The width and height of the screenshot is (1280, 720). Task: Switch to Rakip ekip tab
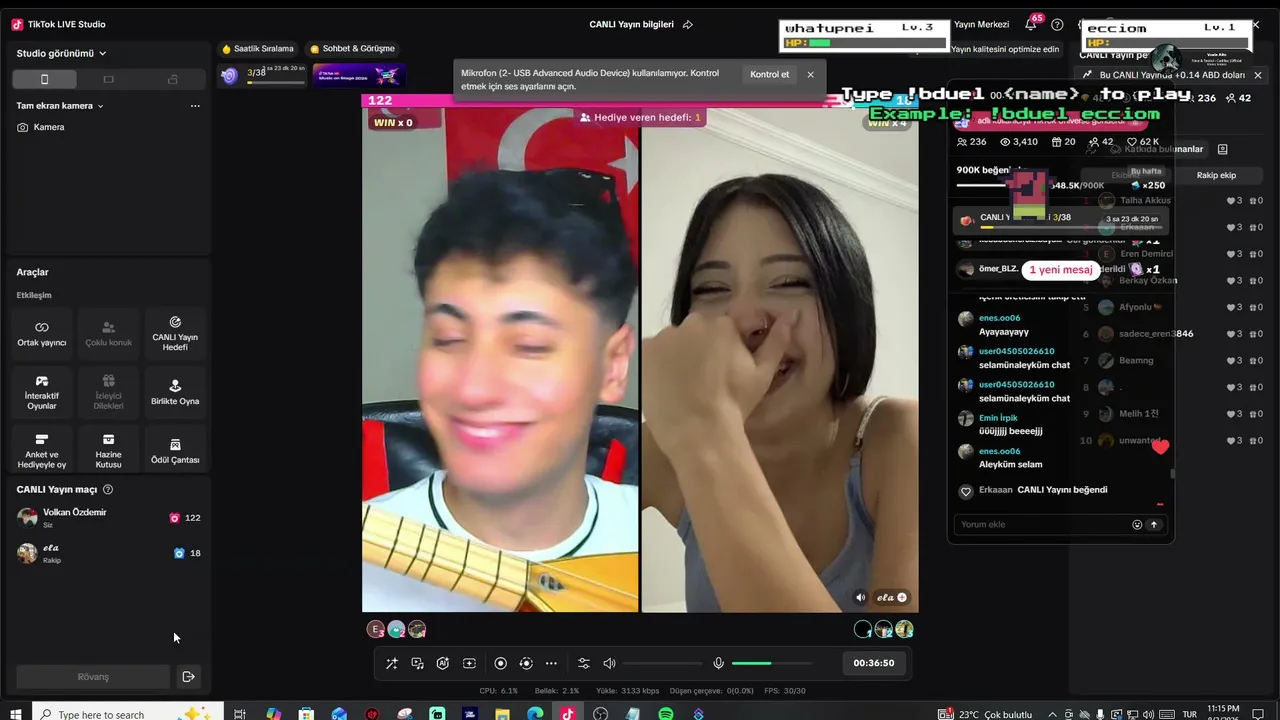pyautogui.click(x=1216, y=175)
